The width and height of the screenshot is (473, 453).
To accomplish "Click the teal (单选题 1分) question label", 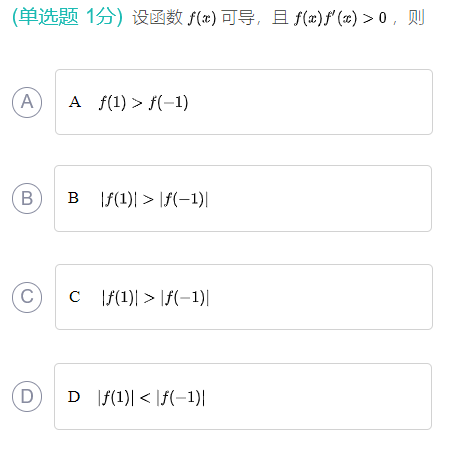I will click(67, 17).
